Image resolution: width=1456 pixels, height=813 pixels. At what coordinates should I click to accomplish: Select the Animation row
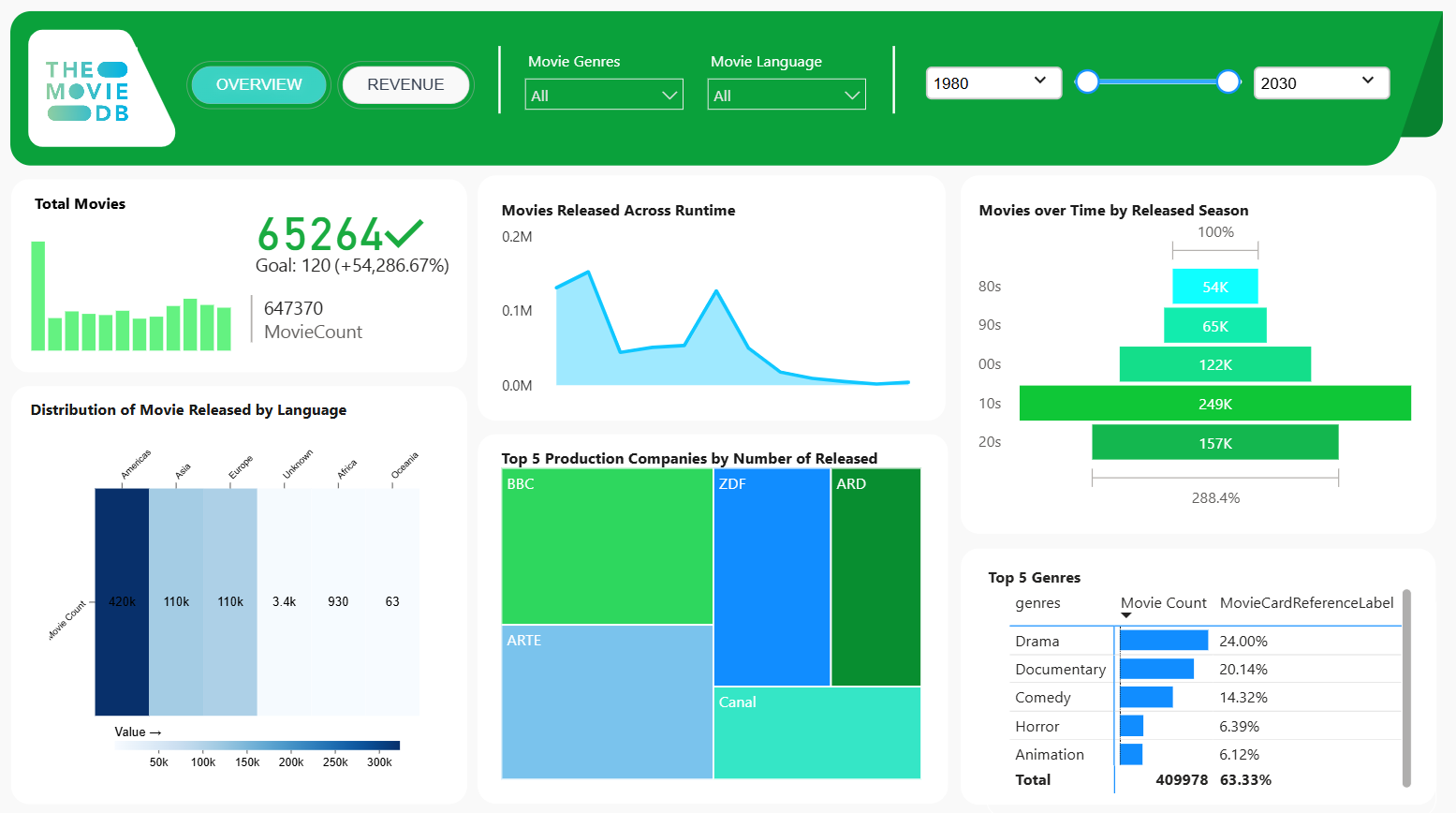[x=1205, y=754]
